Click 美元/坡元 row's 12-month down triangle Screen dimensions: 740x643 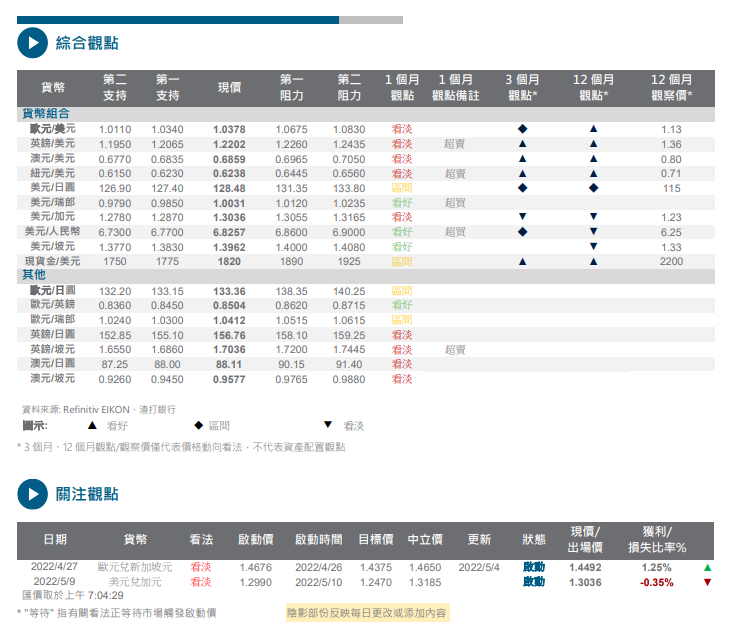point(594,246)
